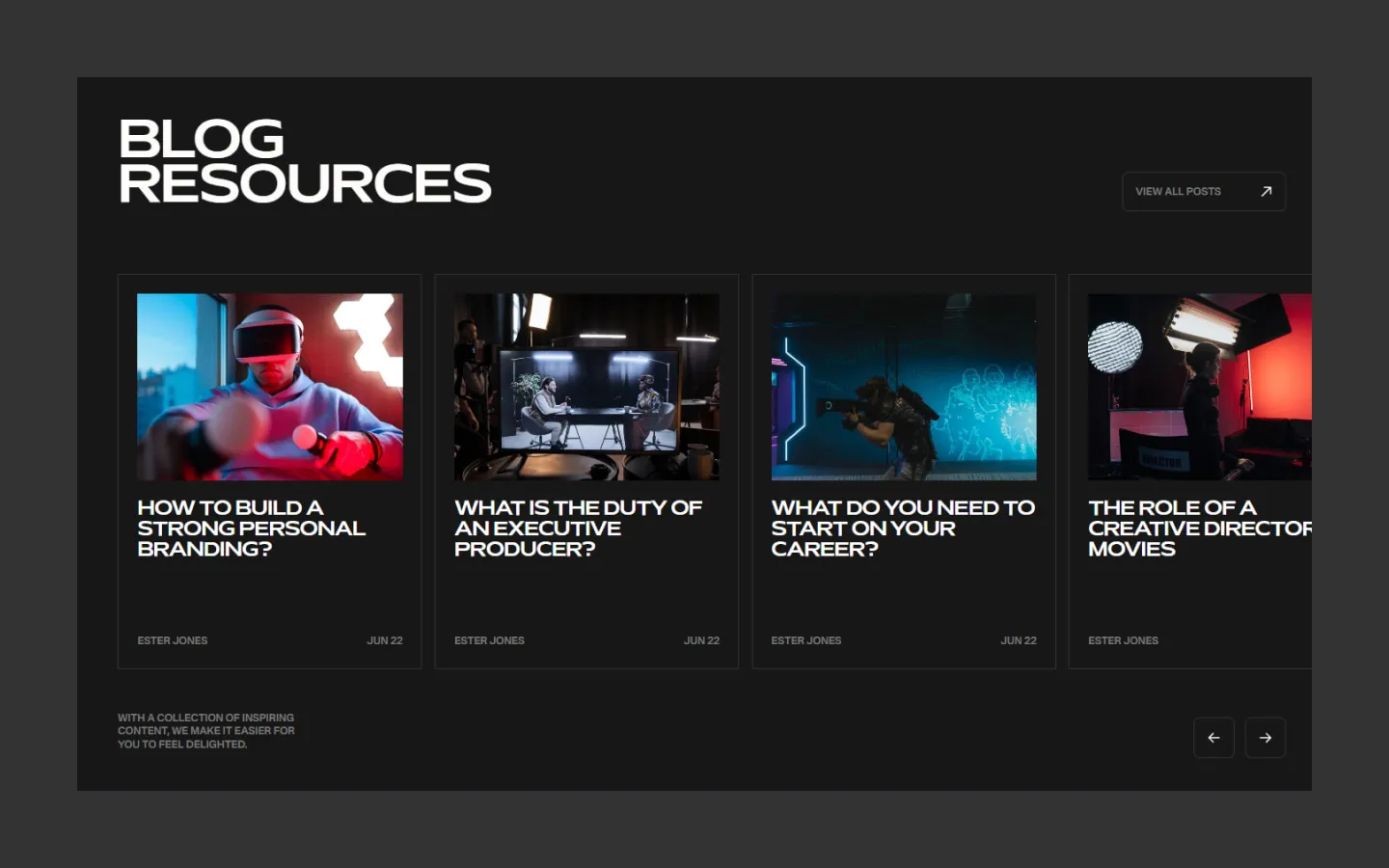Read 'What Is the Duty of an Executive Producer?'
Image resolution: width=1389 pixels, height=868 pixels.
(578, 529)
